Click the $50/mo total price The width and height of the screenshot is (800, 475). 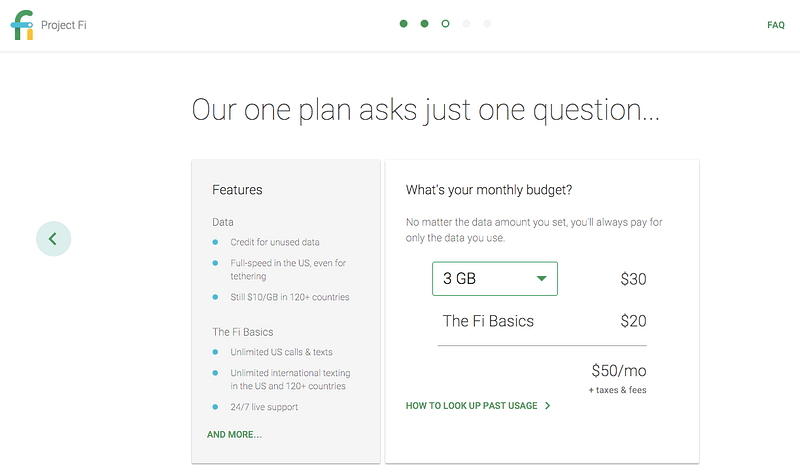[619, 370]
